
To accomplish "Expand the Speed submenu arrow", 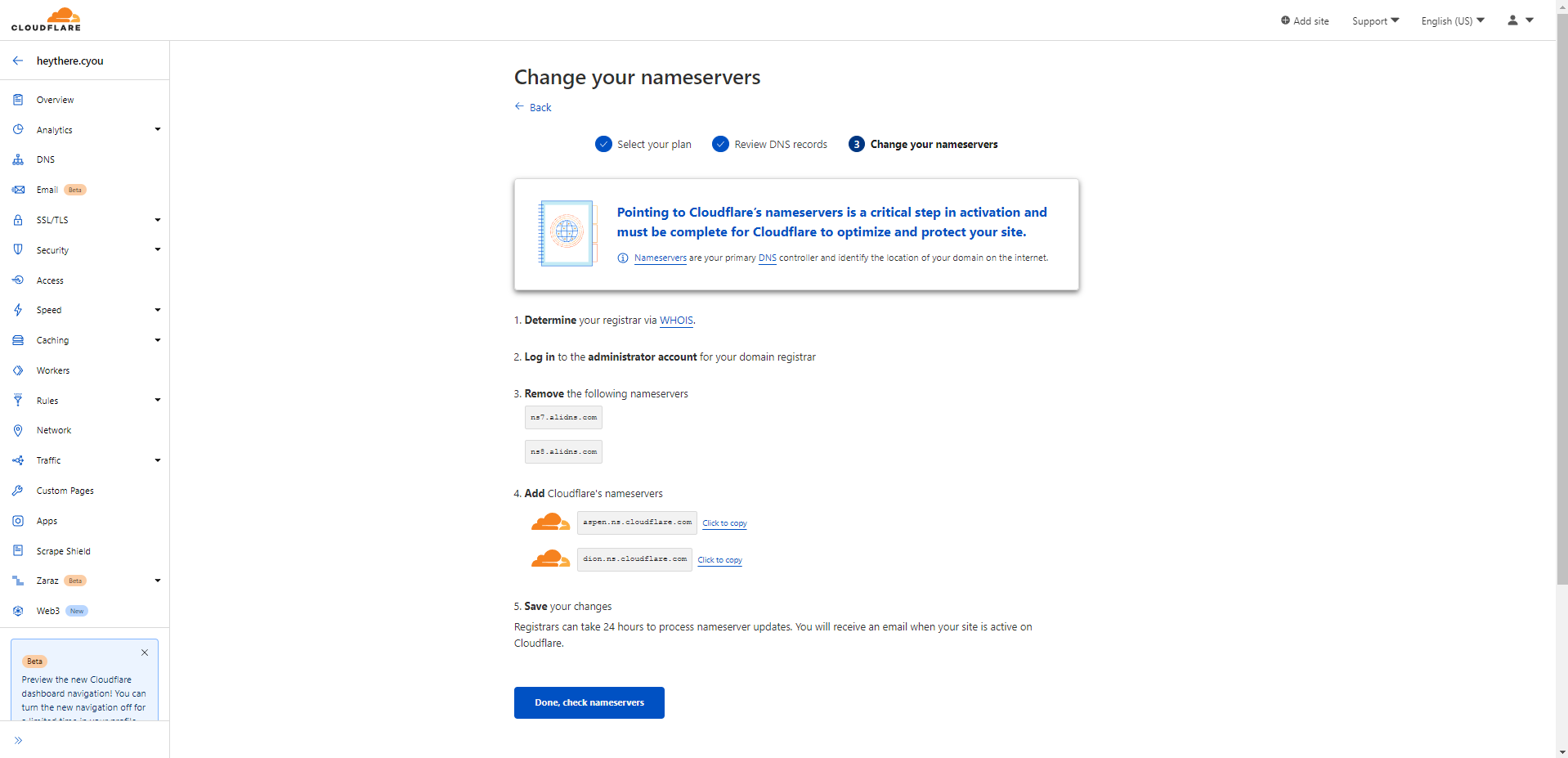I will coord(158,310).
